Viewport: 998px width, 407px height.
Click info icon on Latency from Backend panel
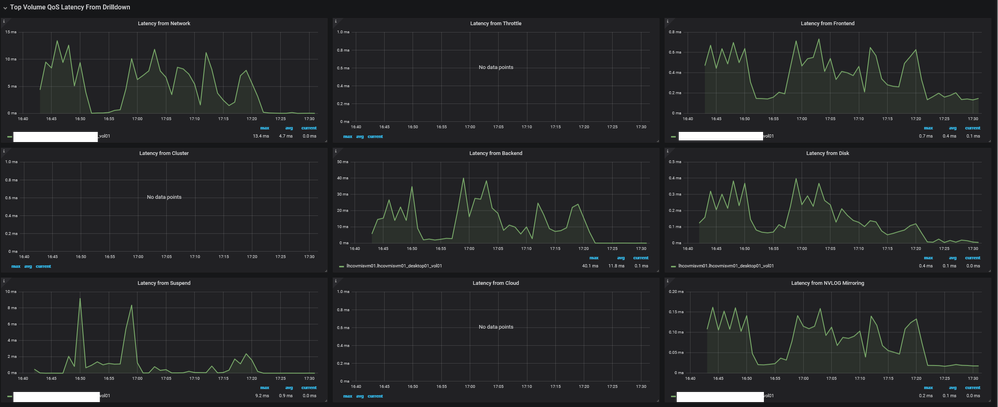point(335,151)
